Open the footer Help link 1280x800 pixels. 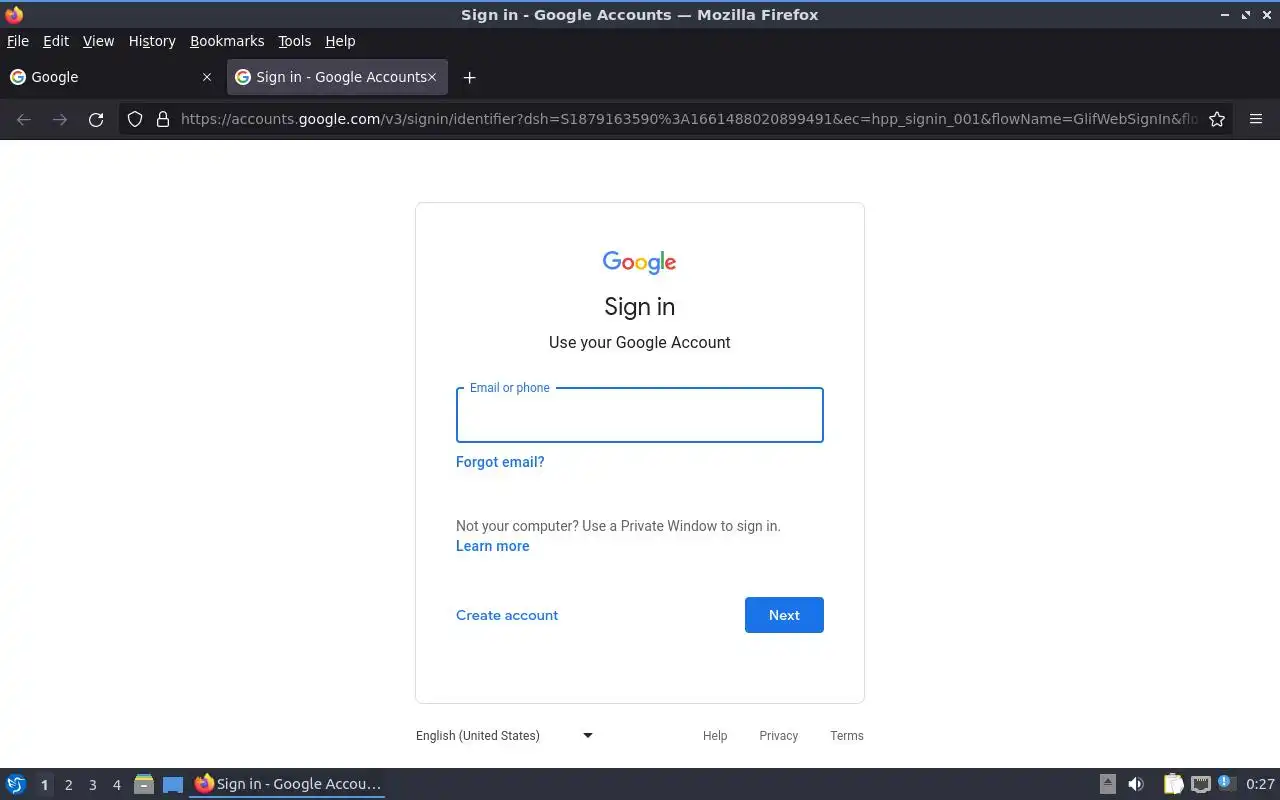click(715, 735)
